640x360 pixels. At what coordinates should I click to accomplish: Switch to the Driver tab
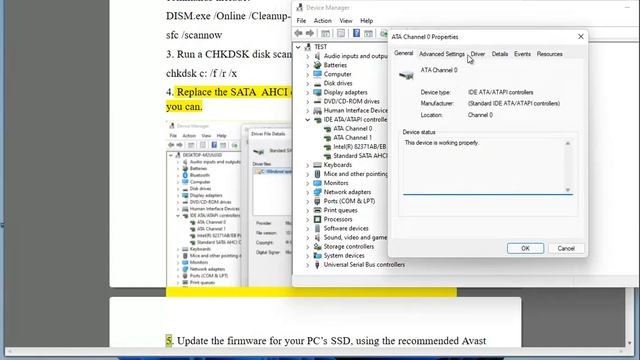point(478,54)
